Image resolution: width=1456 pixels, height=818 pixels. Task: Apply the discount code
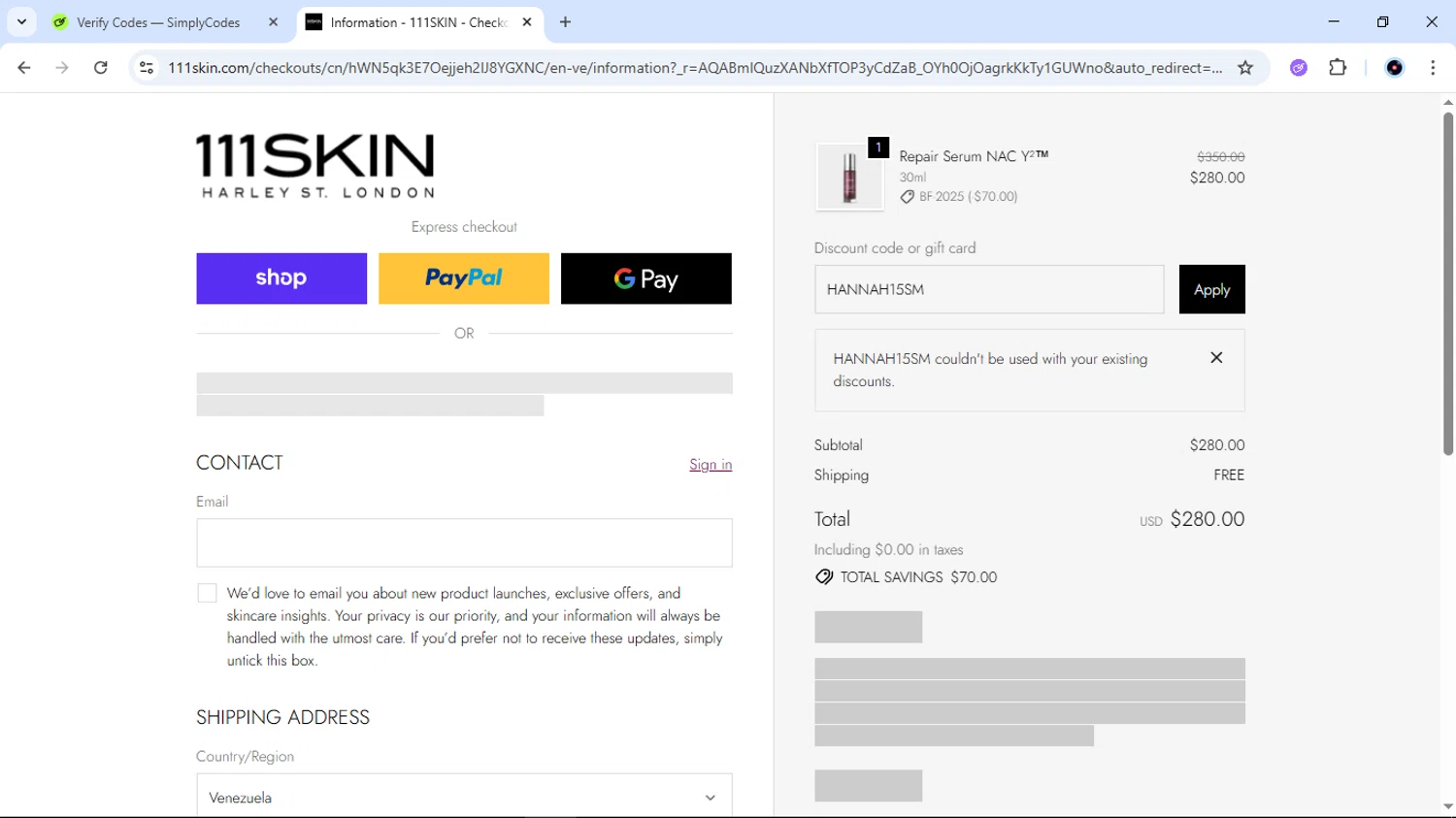[x=1212, y=289]
